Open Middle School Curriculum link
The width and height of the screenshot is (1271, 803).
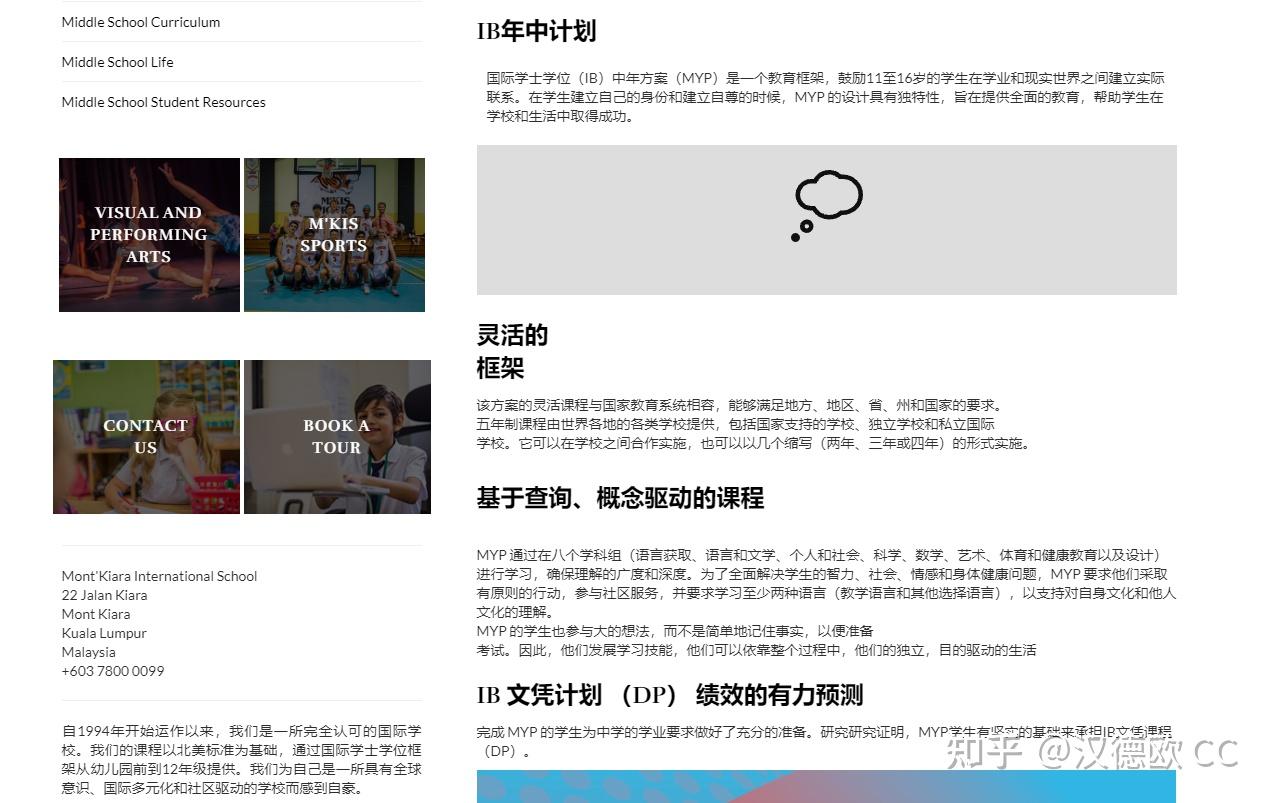click(141, 22)
